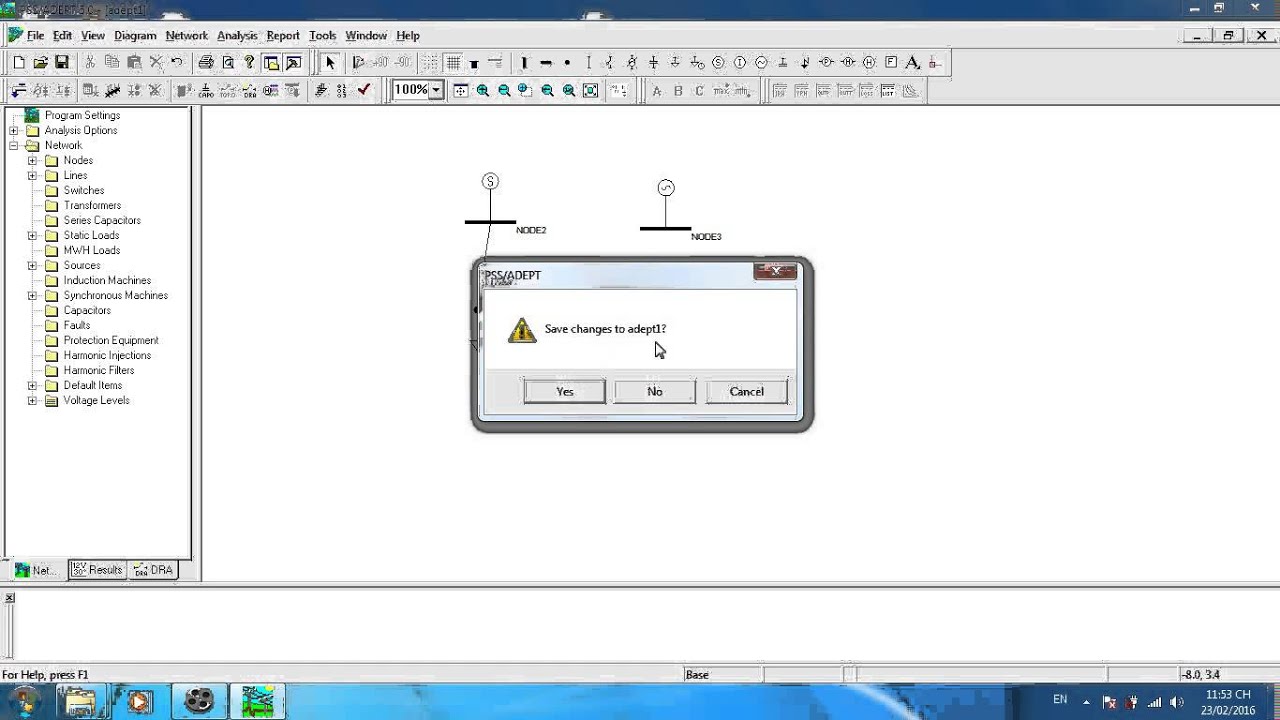Toggle the pressed toolbar button right of Help
1280x720 pixels.
click(x=271, y=62)
